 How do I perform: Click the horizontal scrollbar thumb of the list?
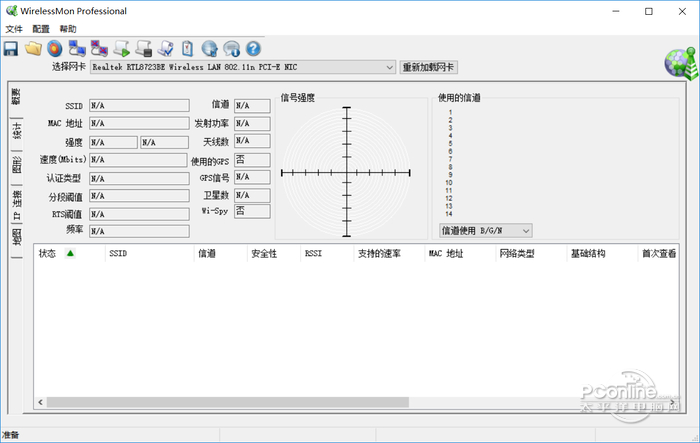pyautogui.click(x=228, y=402)
